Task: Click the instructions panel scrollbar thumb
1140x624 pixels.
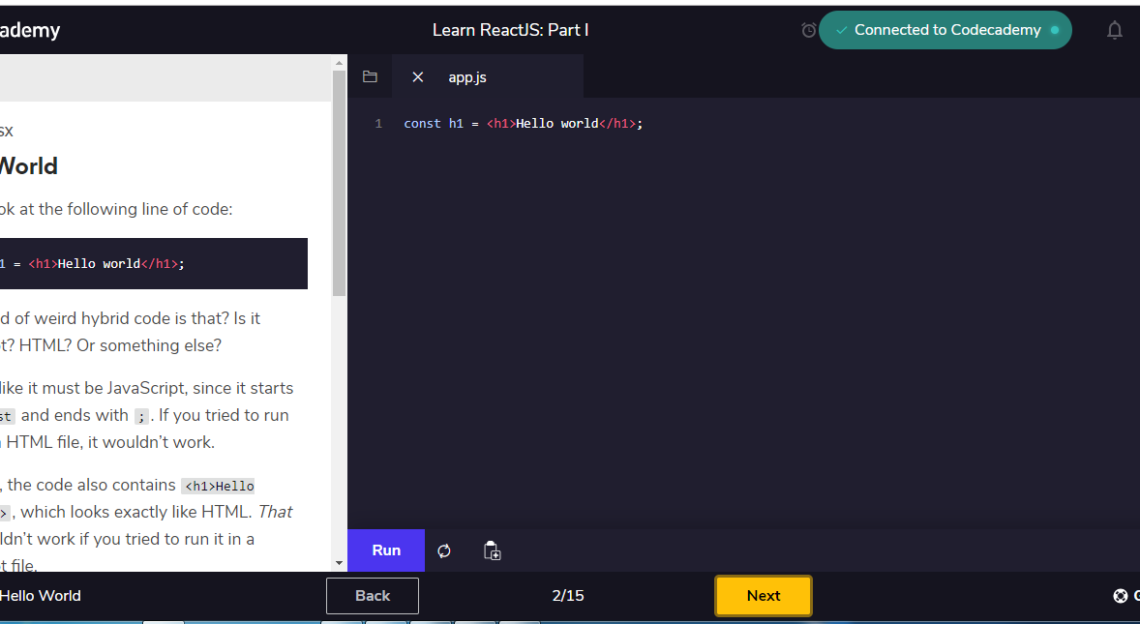Action: pyautogui.click(x=339, y=180)
